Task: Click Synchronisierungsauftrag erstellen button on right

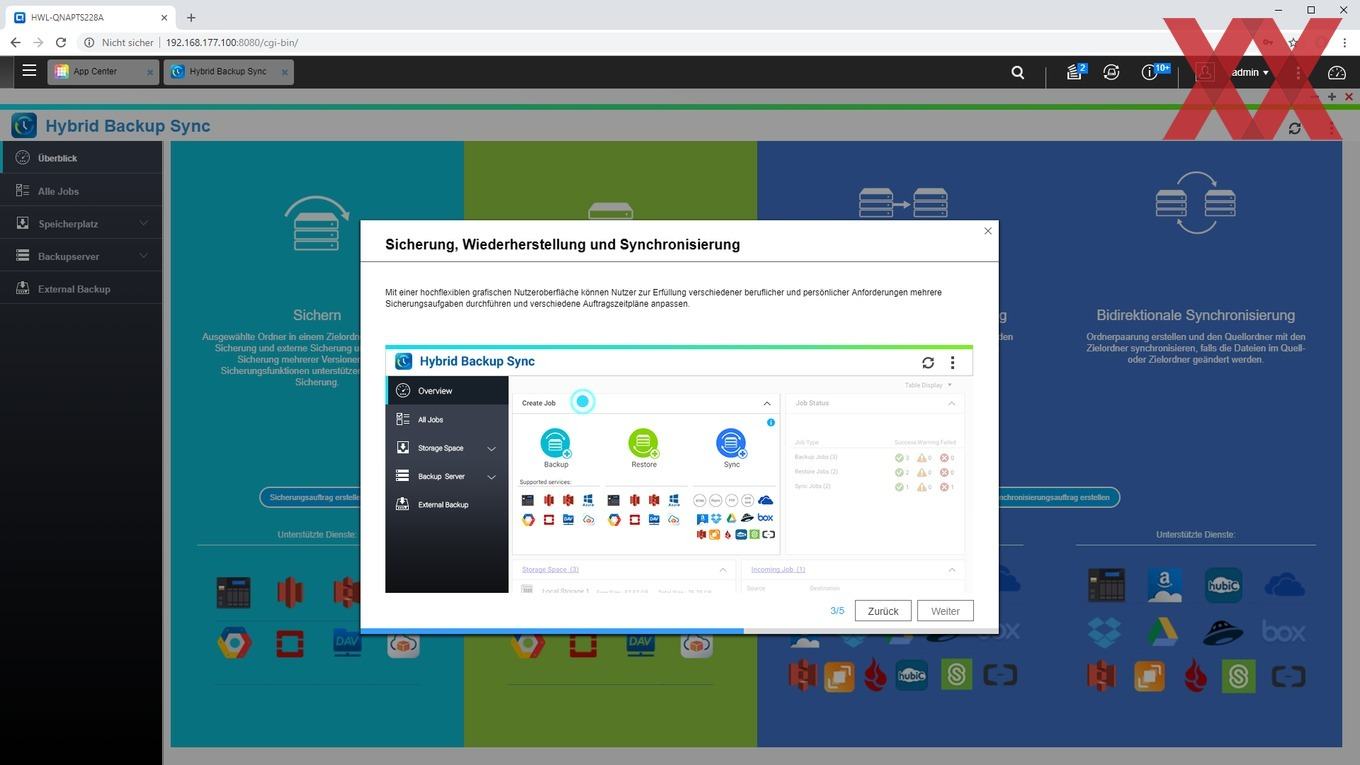Action: click(1054, 497)
